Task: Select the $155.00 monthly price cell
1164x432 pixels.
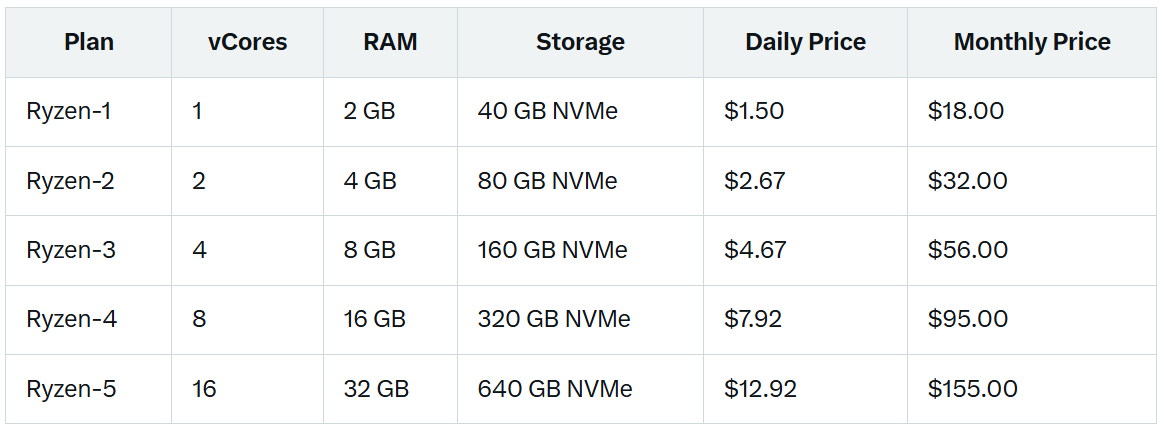Action: [x=1033, y=390]
